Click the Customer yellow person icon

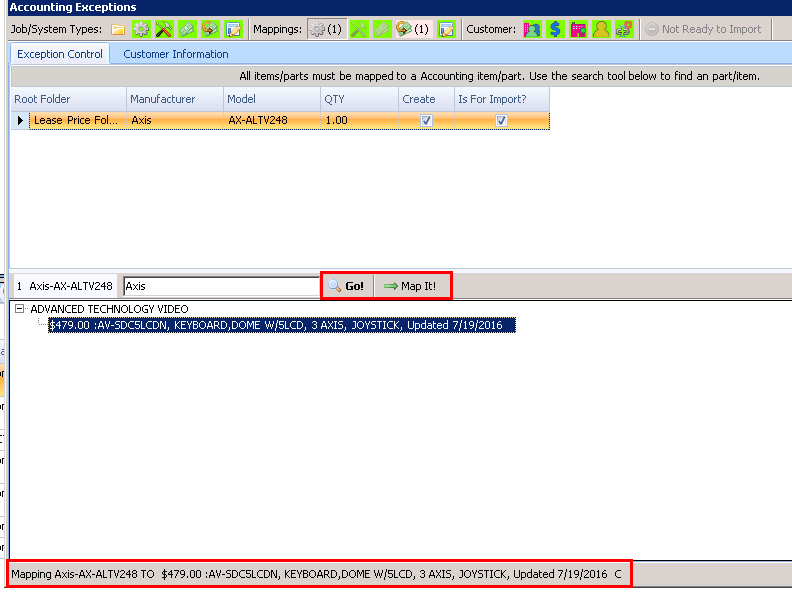coord(601,29)
